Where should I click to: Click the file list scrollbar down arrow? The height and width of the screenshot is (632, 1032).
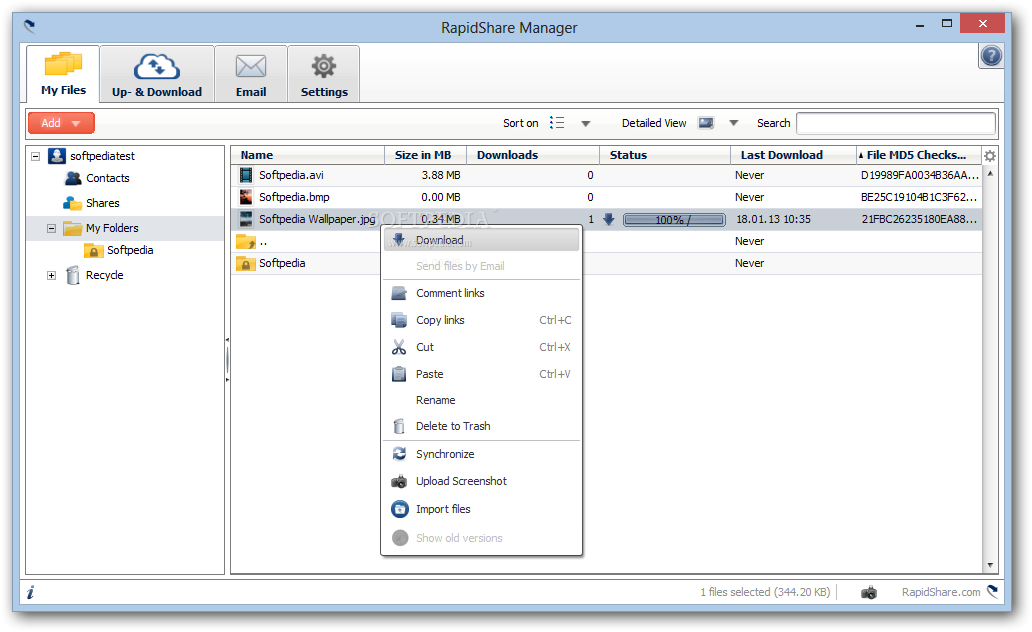click(x=990, y=565)
